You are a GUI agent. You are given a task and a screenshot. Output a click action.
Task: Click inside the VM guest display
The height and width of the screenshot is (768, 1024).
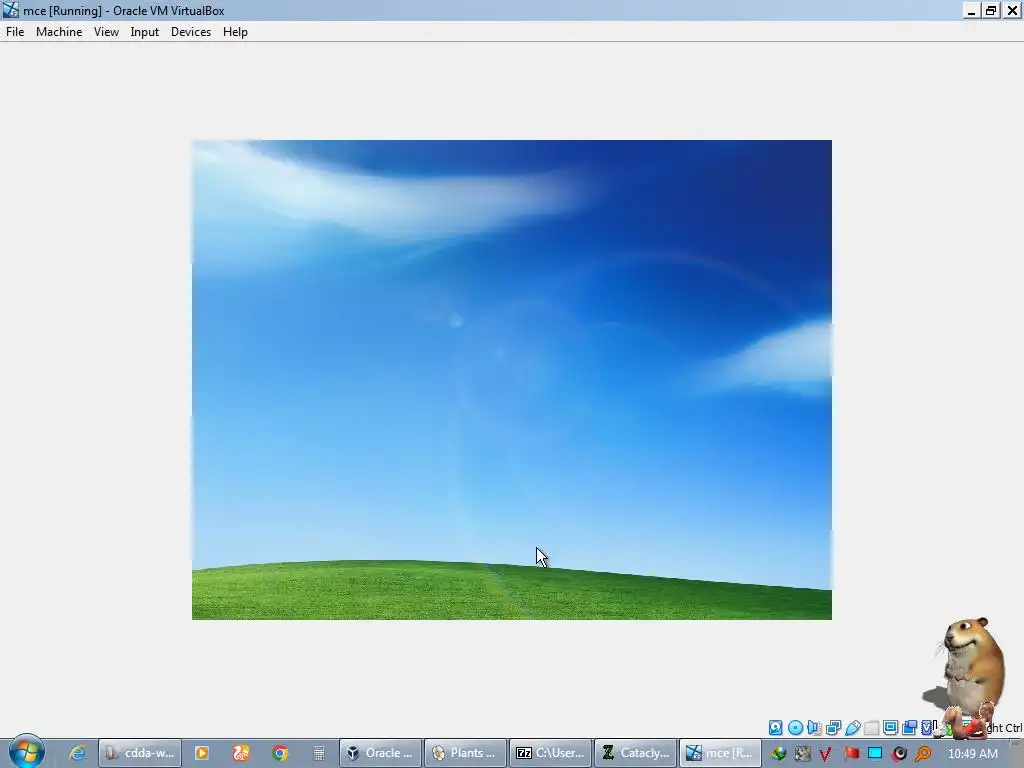(x=511, y=379)
